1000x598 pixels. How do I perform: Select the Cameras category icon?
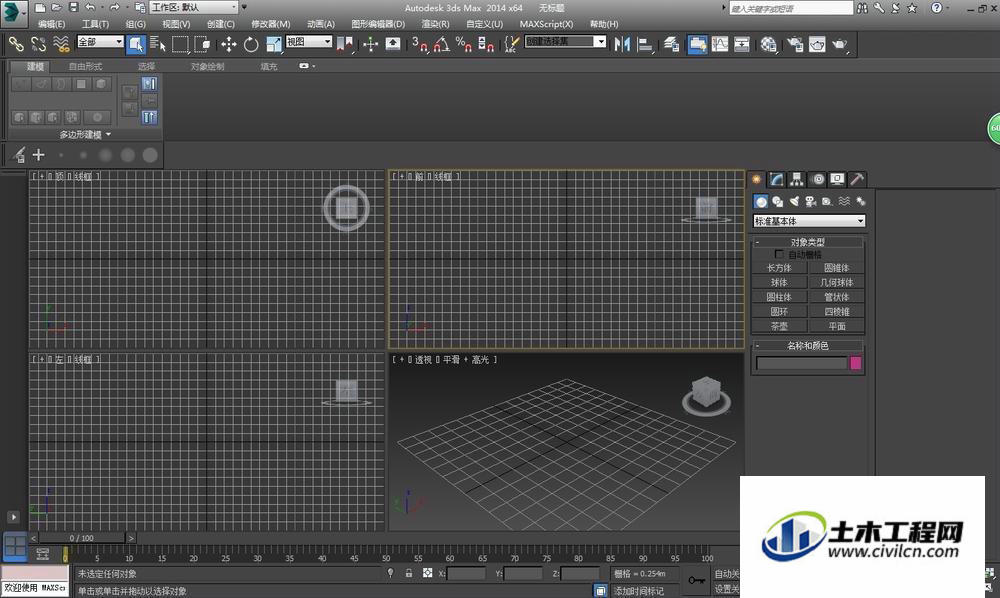coord(811,201)
